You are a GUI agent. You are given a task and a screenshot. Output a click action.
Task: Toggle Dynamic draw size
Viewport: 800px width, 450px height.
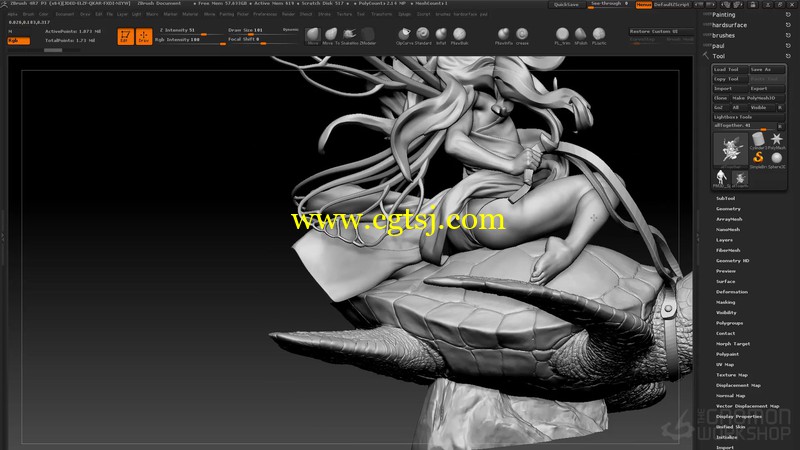(290, 30)
